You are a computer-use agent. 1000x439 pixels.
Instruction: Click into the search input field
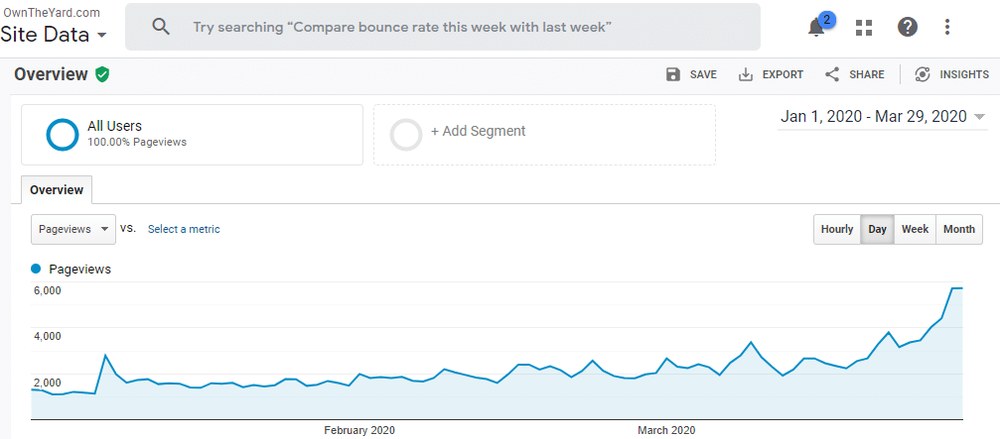[443, 27]
